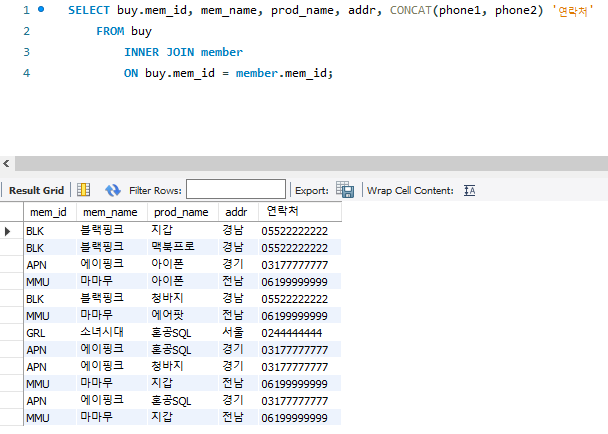Select GRL cell in mem_id column
This screenshot has height=434, width=608.
click(50, 332)
